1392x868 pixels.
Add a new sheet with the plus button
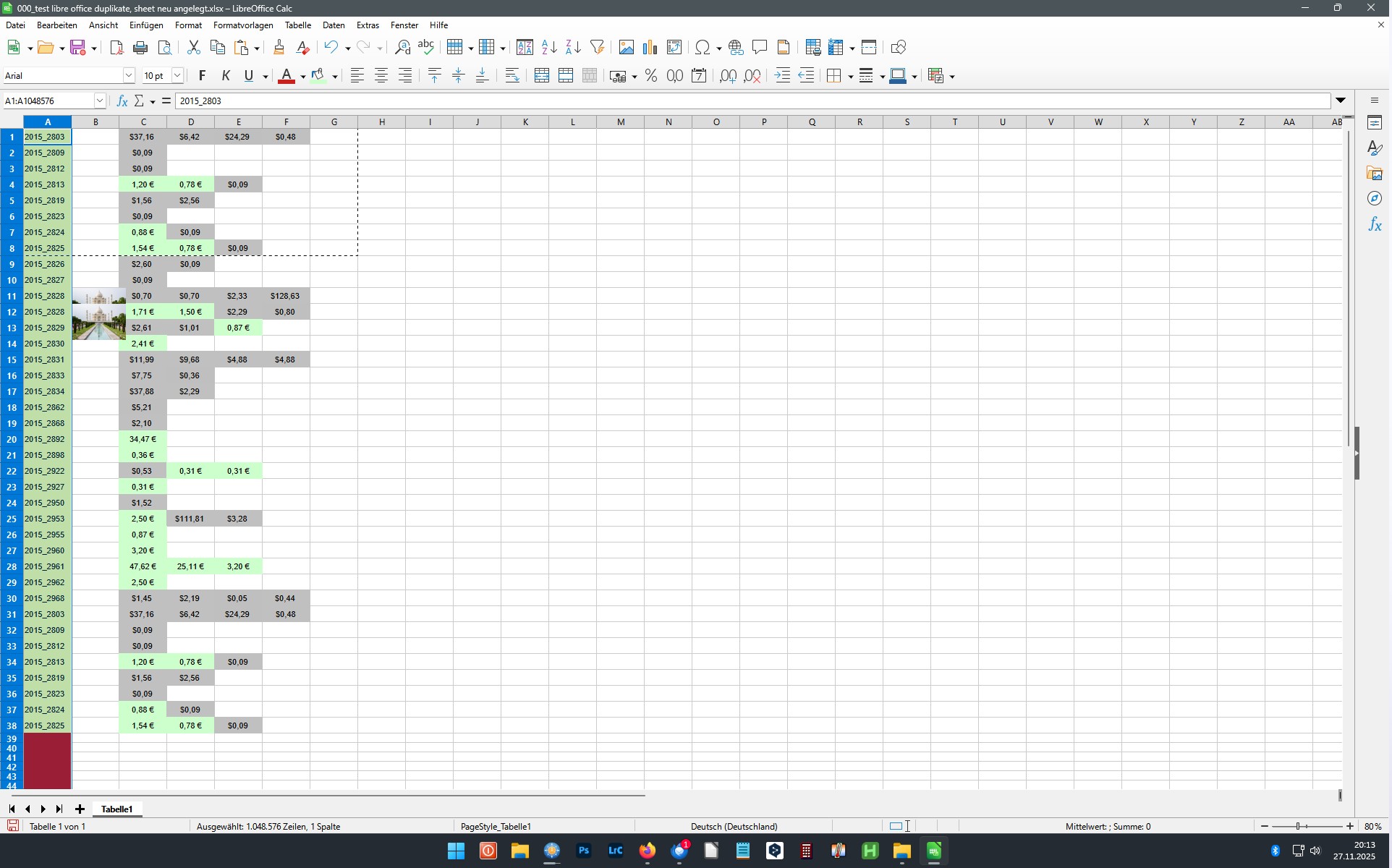(80, 809)
